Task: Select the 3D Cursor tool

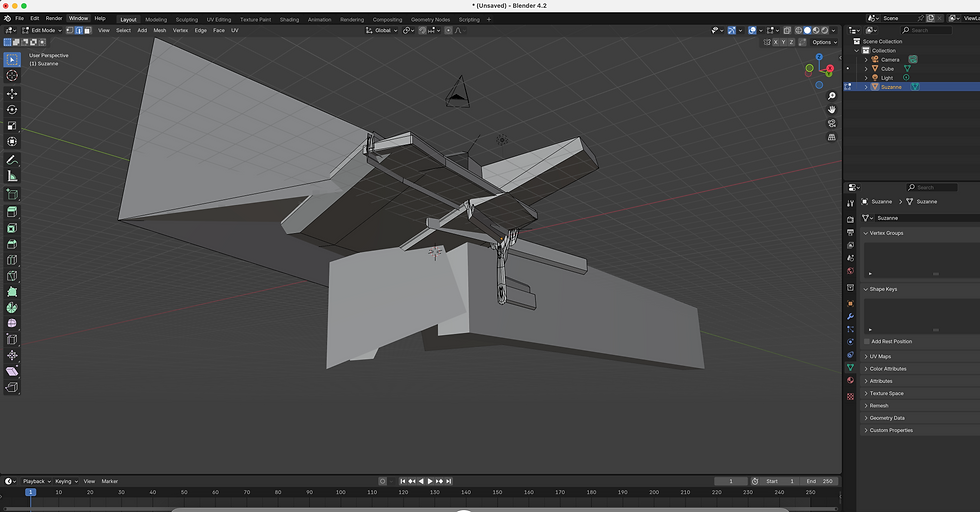Action: (x=12, y=76)
